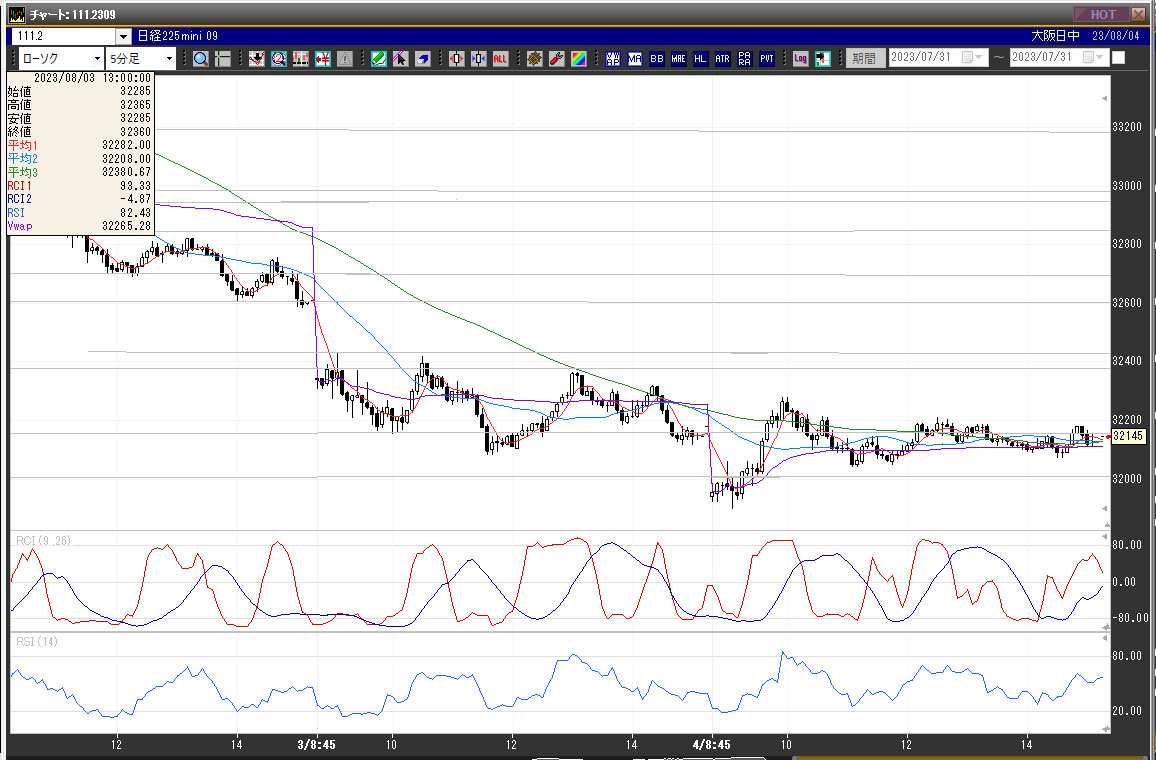
Task: Click the toolbar grip before ローソク dropdown
Action: (13, 58)
